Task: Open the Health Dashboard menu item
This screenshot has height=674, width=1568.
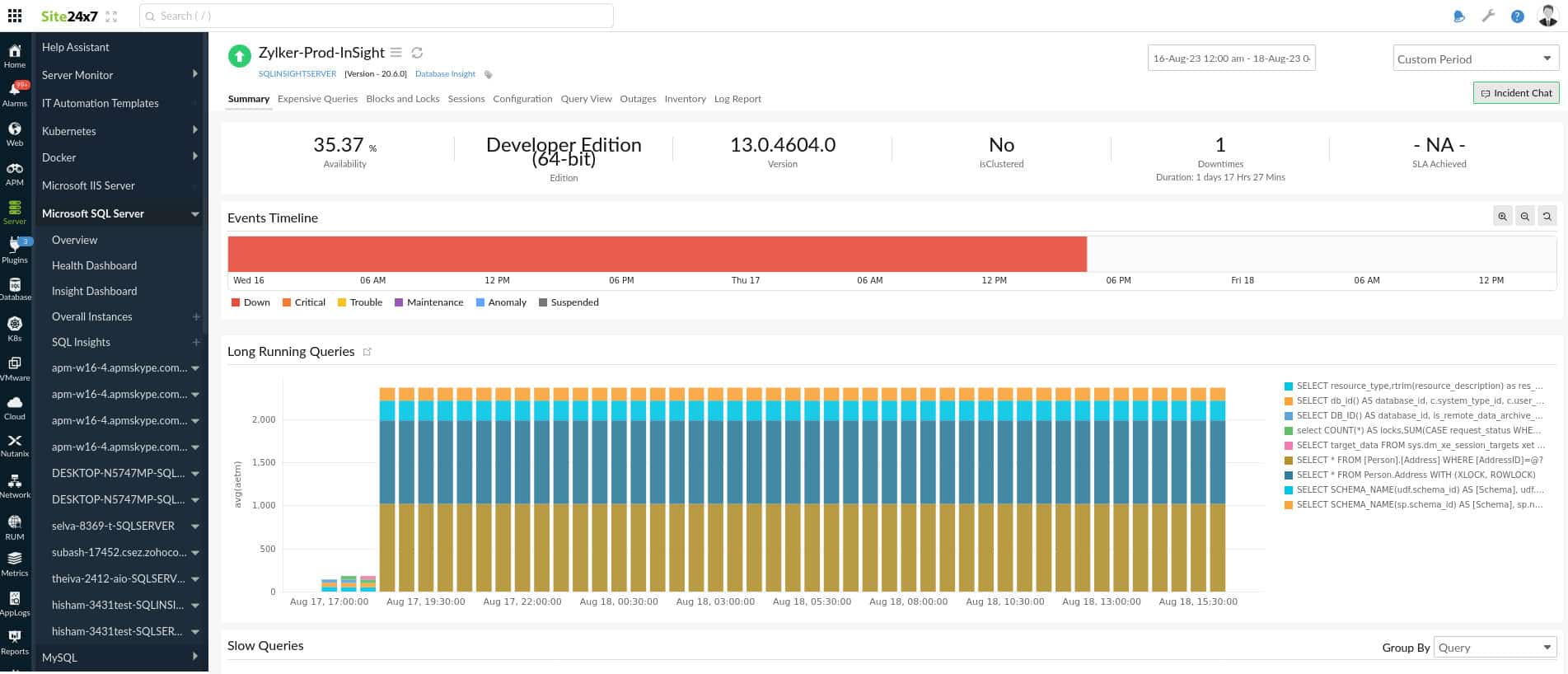Action: pos(94,265)
